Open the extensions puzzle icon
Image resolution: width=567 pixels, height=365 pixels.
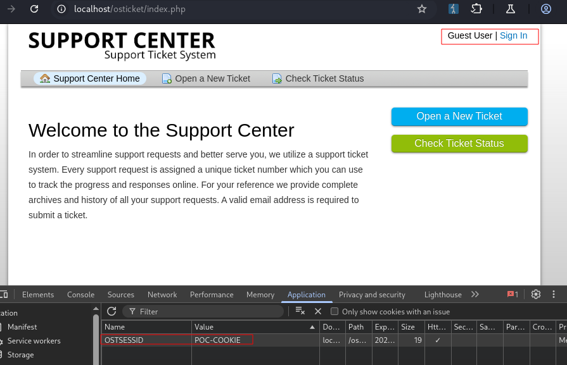(476, 9)
